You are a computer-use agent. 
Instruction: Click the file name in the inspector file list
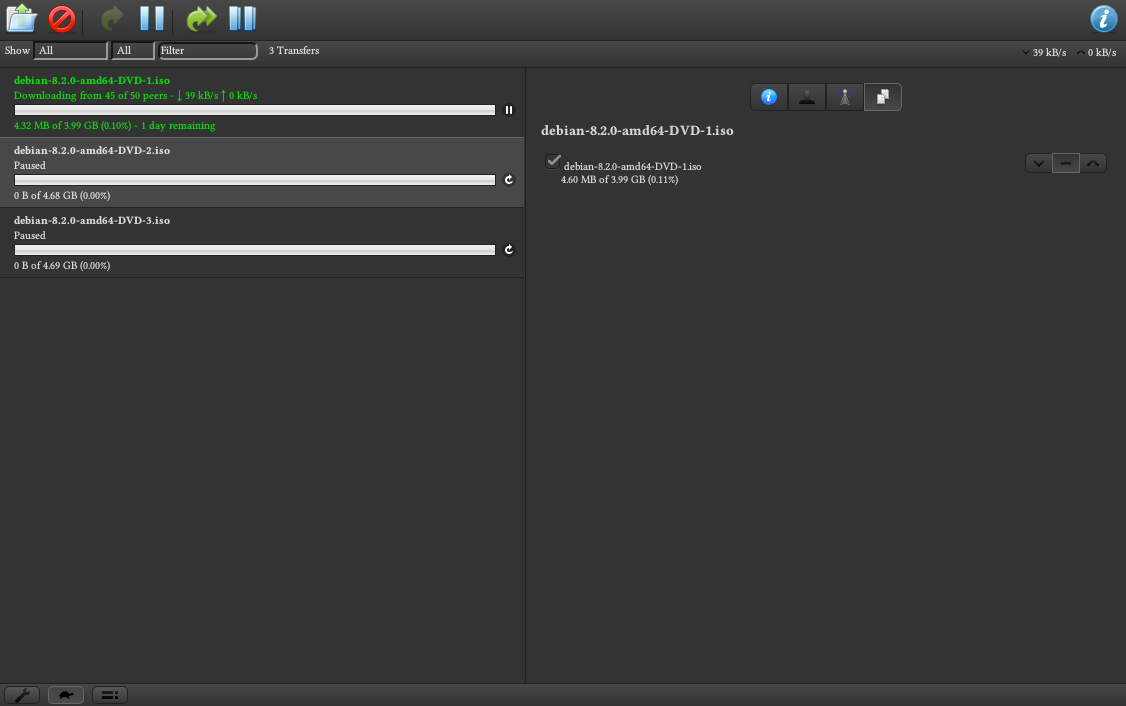633,166
